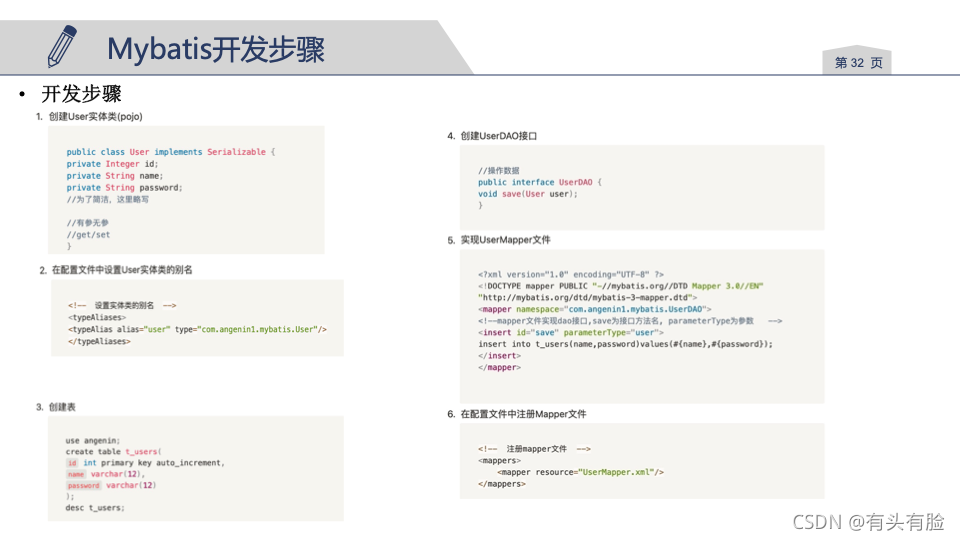Screen dimensions: 960x540
Task: Click step heading '在配置文件中注册Mapper文件'
Action: coord(523,414)
